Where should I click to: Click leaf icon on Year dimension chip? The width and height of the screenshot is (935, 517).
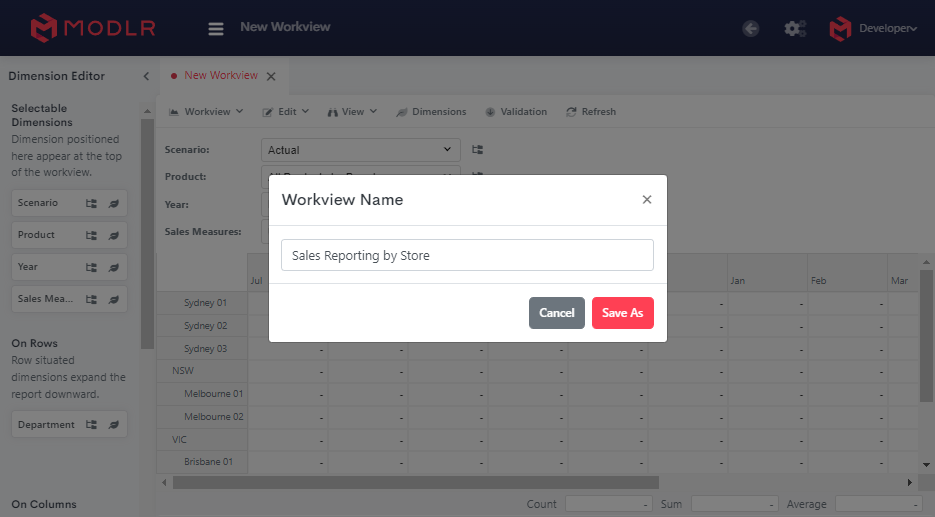click(x=113, y=268)
